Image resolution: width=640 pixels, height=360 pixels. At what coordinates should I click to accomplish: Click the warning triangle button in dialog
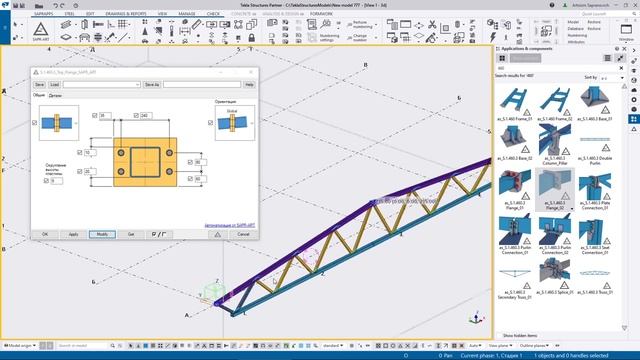tap(218, 234)
